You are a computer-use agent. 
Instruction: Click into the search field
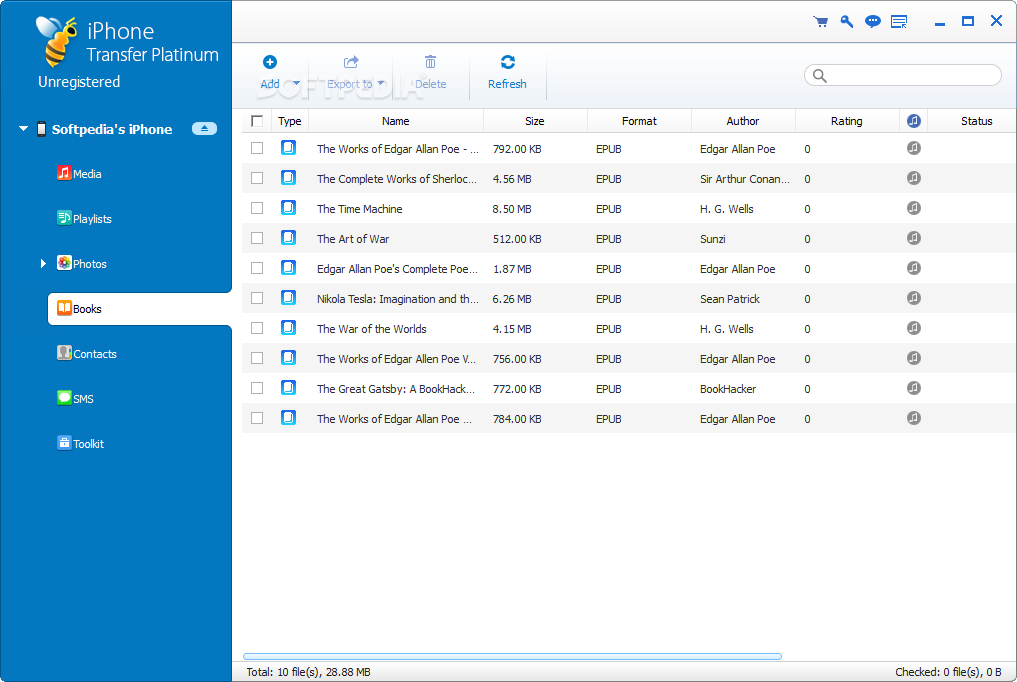tap(903, 75)
